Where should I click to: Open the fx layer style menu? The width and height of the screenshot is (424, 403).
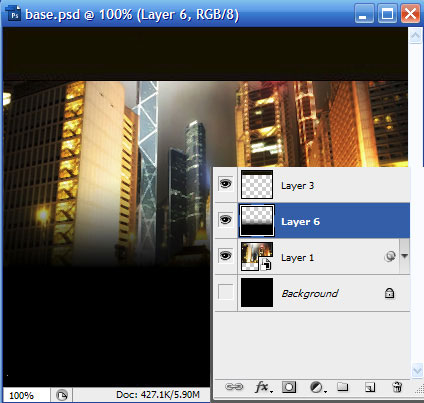click(x=263, y=387)
